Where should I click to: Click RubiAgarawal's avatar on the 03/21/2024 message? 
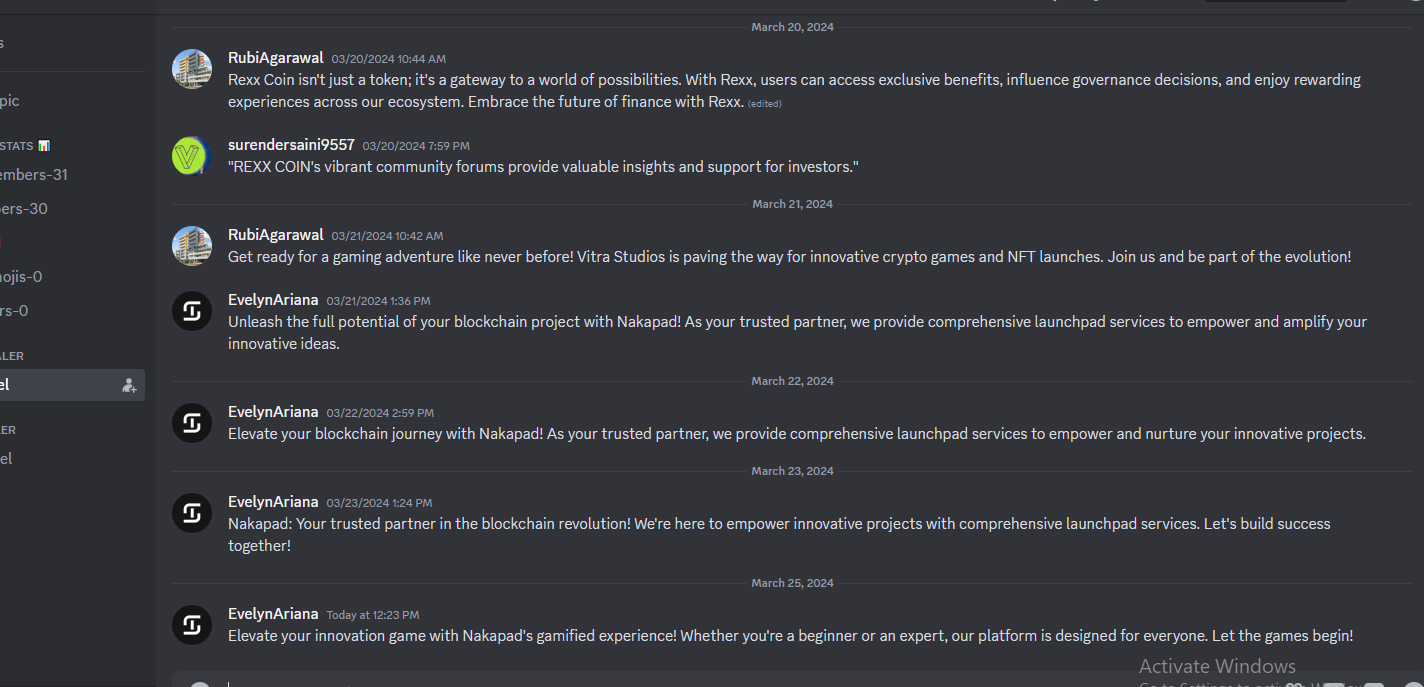[191, 246]
